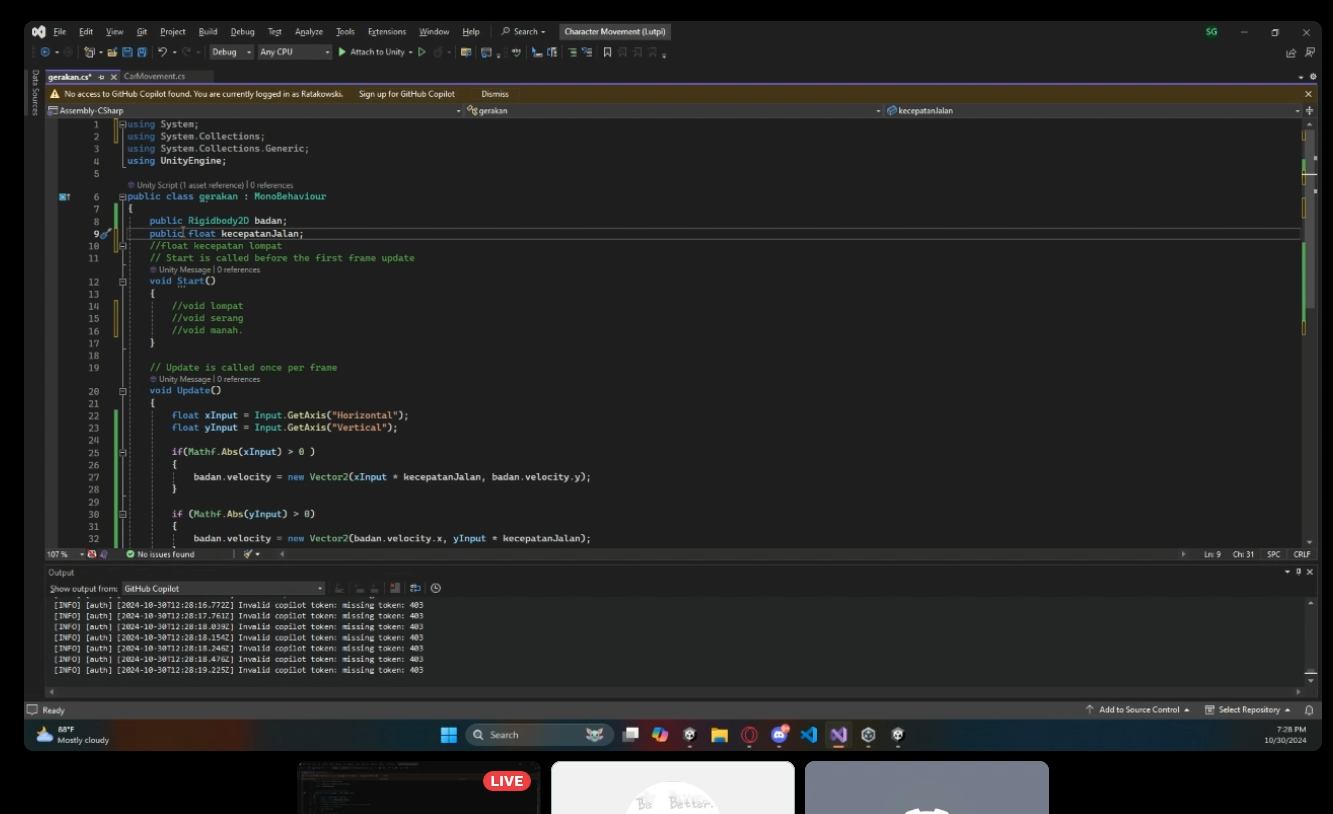Viewport: 1333px width, 814px height.
Task: Close the gerakan.cs tab
Action: click(113, 77)
